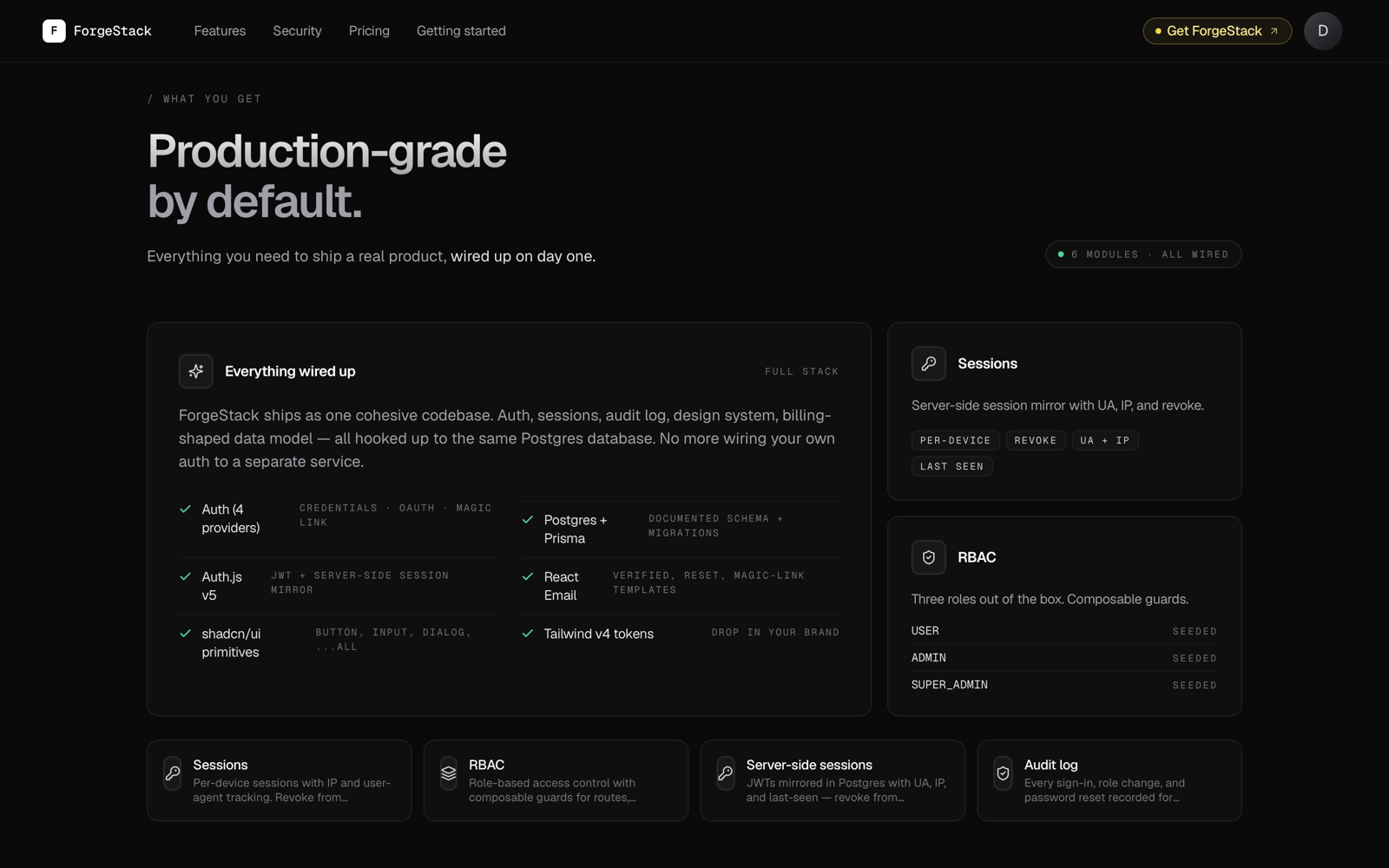Viewport: 1389px width, 868px height.
Task: Click the layers icon on bottom RBAC card
Action: 448,773
